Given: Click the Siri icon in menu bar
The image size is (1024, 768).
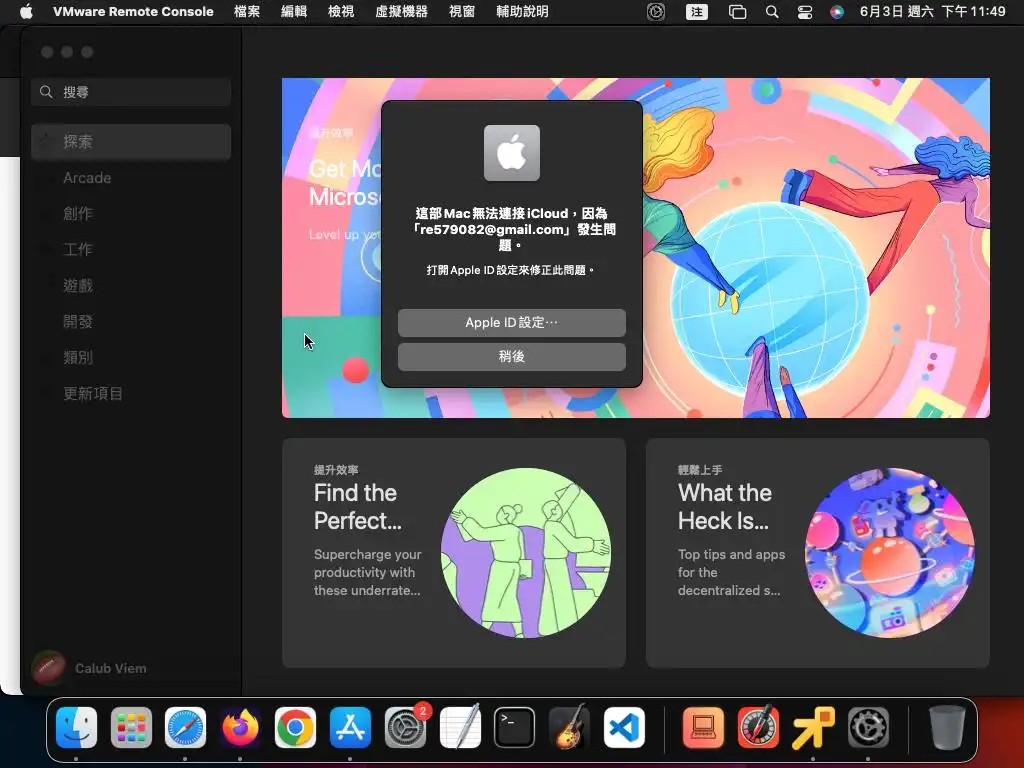Looking at the screenshot, I should pos(837,12).
